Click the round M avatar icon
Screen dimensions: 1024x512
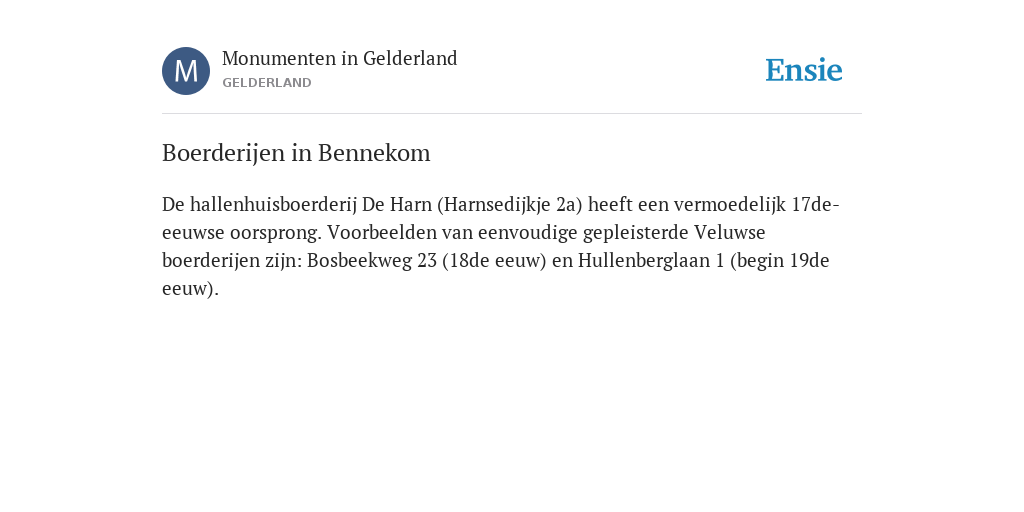(x=185, y=71)
